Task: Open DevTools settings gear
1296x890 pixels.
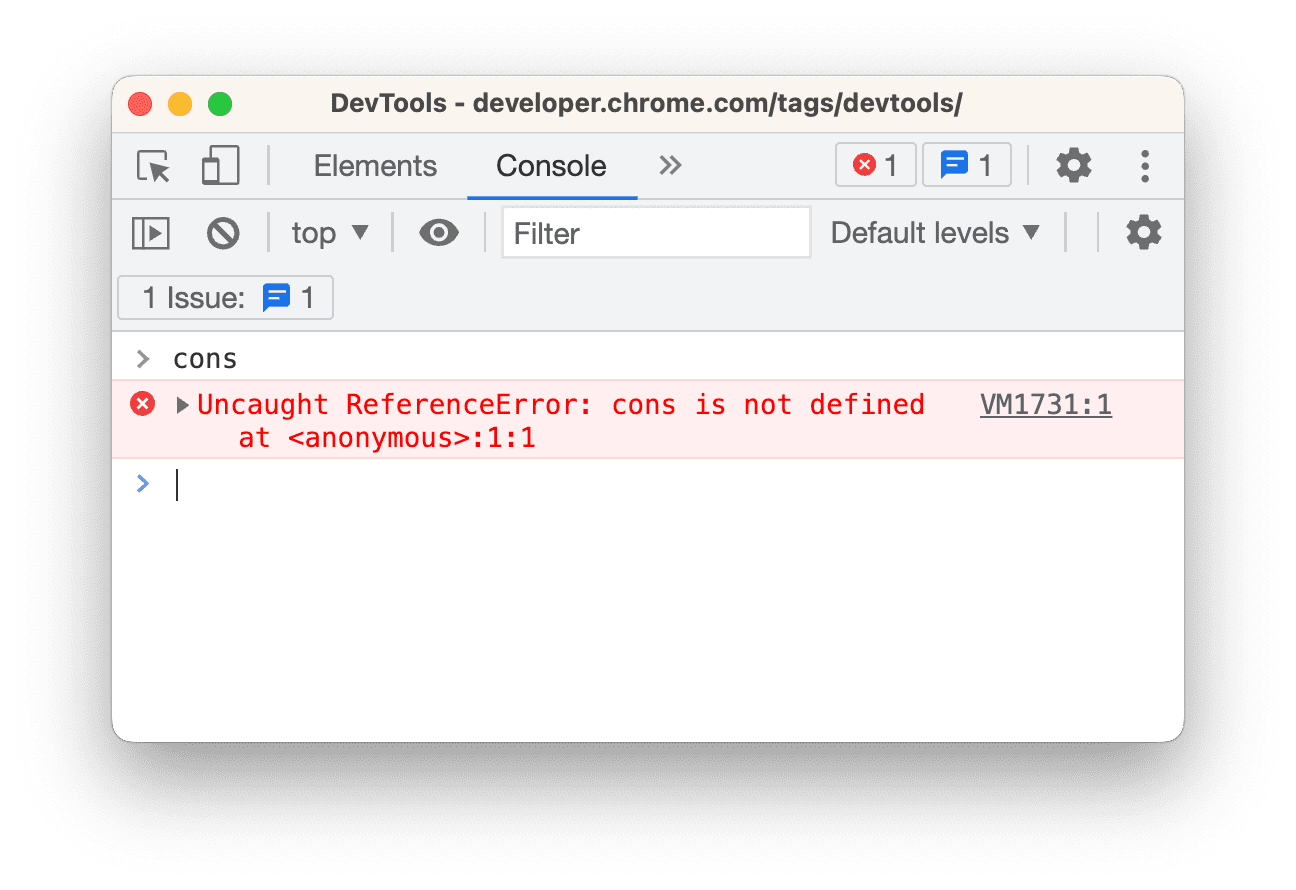Action: 1074,166
